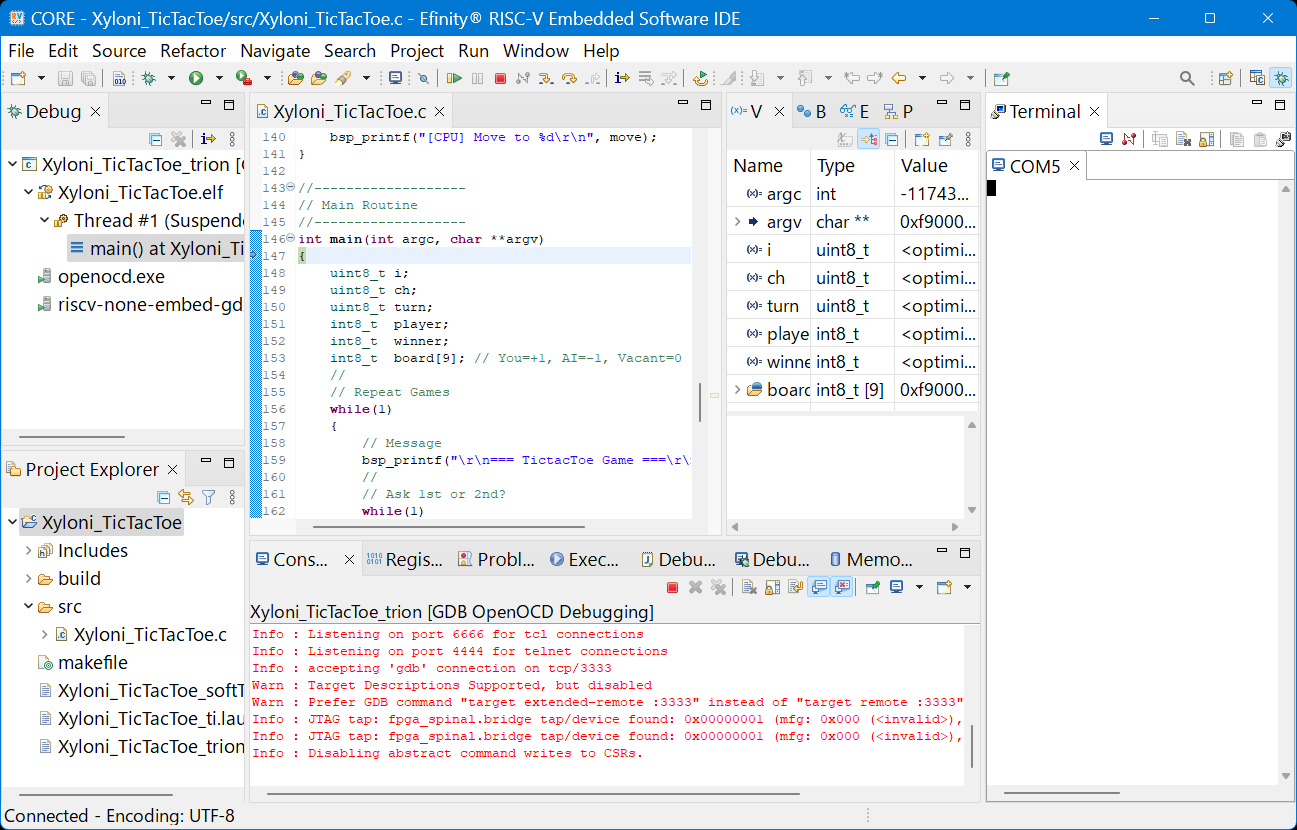
Task: Click Terminate icon in the Console toolbar
Action: pos(672,587)
